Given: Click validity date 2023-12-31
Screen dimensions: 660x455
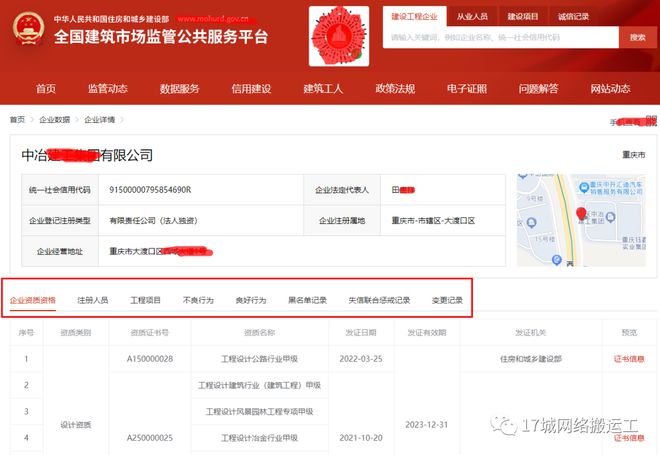Looking at the screenshot, I should [426, 425].
